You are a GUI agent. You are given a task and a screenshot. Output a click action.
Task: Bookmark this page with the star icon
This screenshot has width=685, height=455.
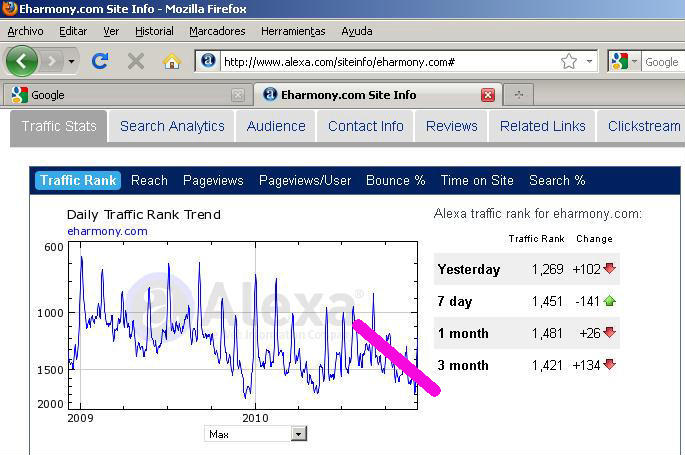tap(568, 61)
